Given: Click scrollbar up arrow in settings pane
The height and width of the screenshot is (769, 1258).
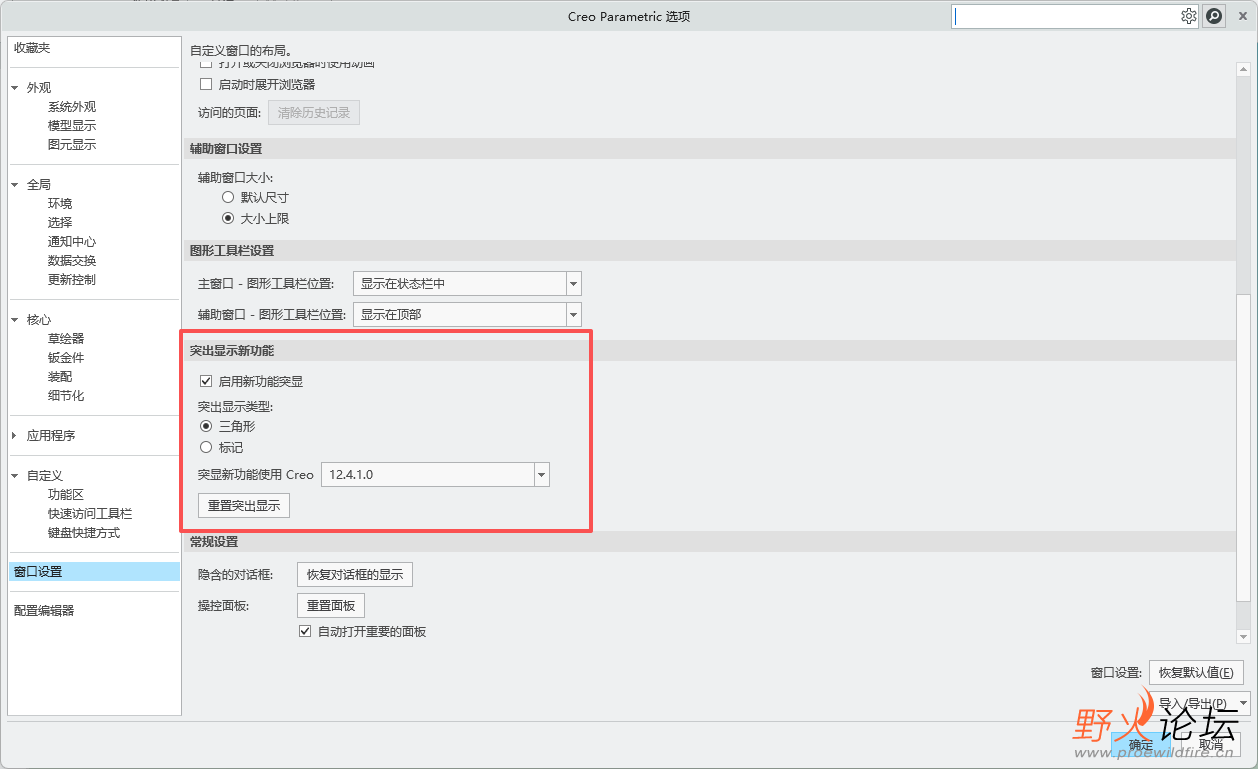Looking at the screenshot, I should click(1243, 68).
